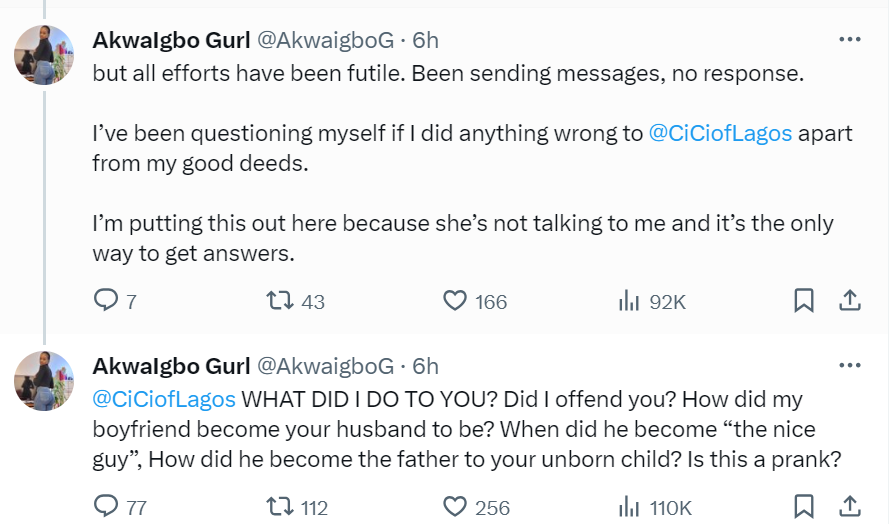View analytics of the 110K views tweet

coord(629,507)
